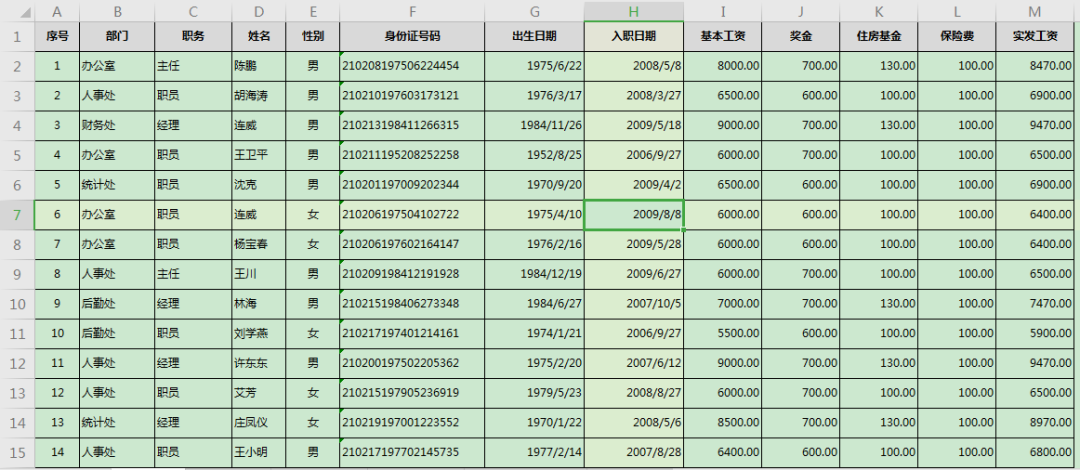Screen dimensions: 1080x470
Task: Click ID number 210213198411266315
Action: [412, 125]
